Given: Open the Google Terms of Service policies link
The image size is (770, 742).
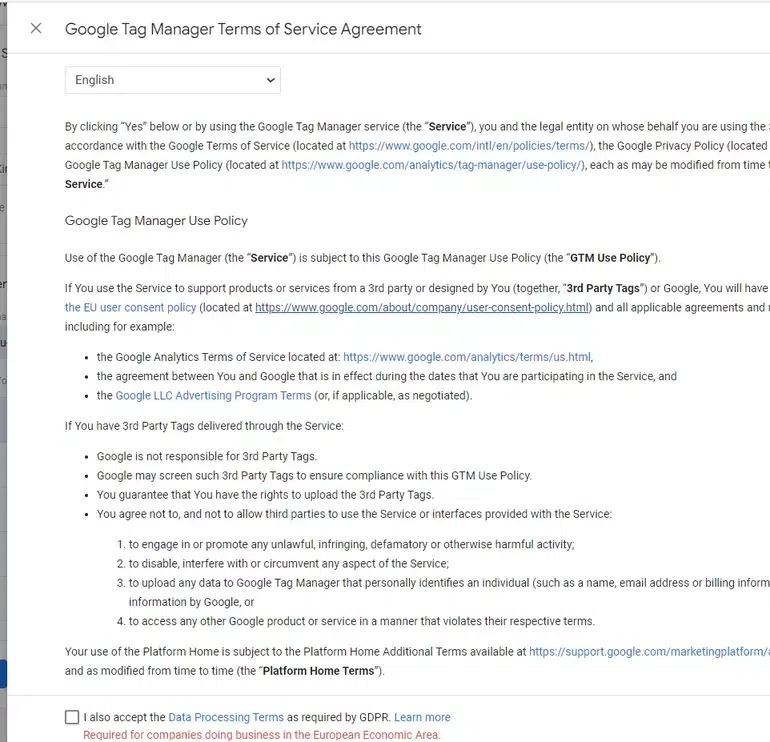Looking at the screenshot, I should [470, 146].
